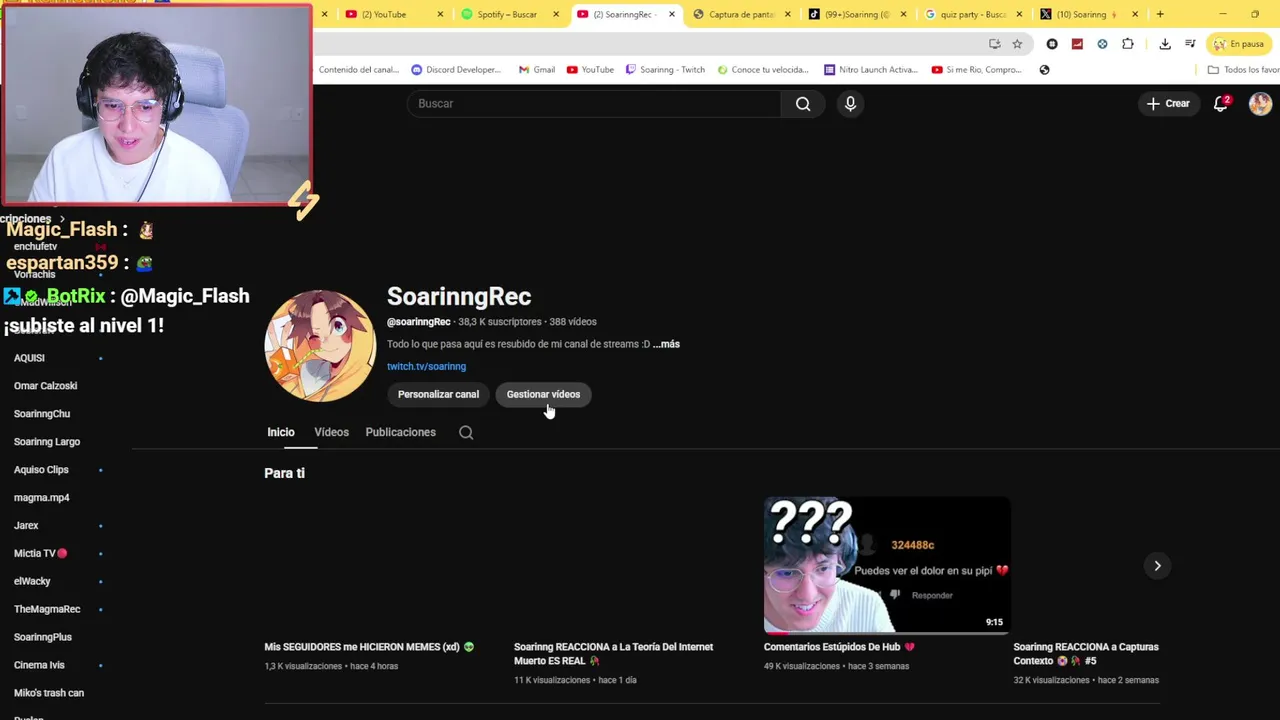Switch to quiz party Google browser tab
Image resolution: width=1280 pixels, height=720 pixels.
pos(973,14)
